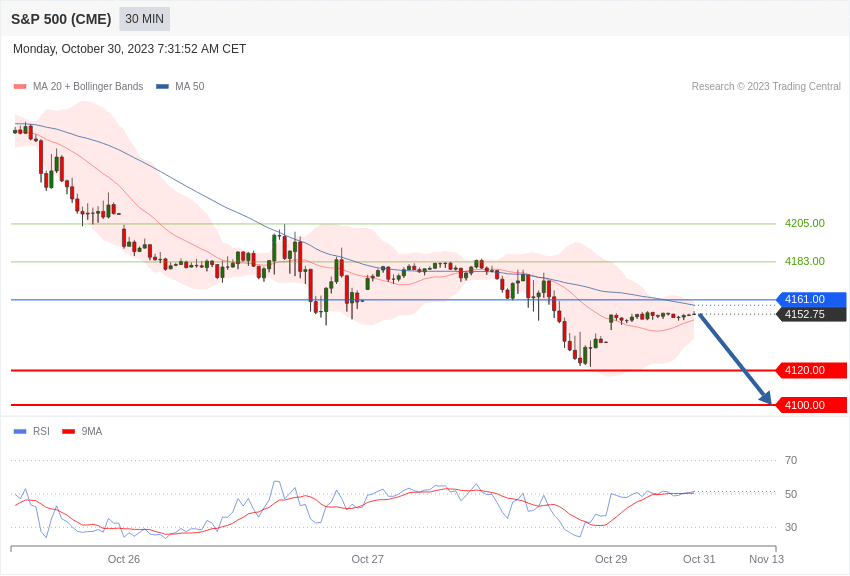Click the red 4120.00 support price tag
The height and width of the screenshot is (576, 850).
click(811, 370)
